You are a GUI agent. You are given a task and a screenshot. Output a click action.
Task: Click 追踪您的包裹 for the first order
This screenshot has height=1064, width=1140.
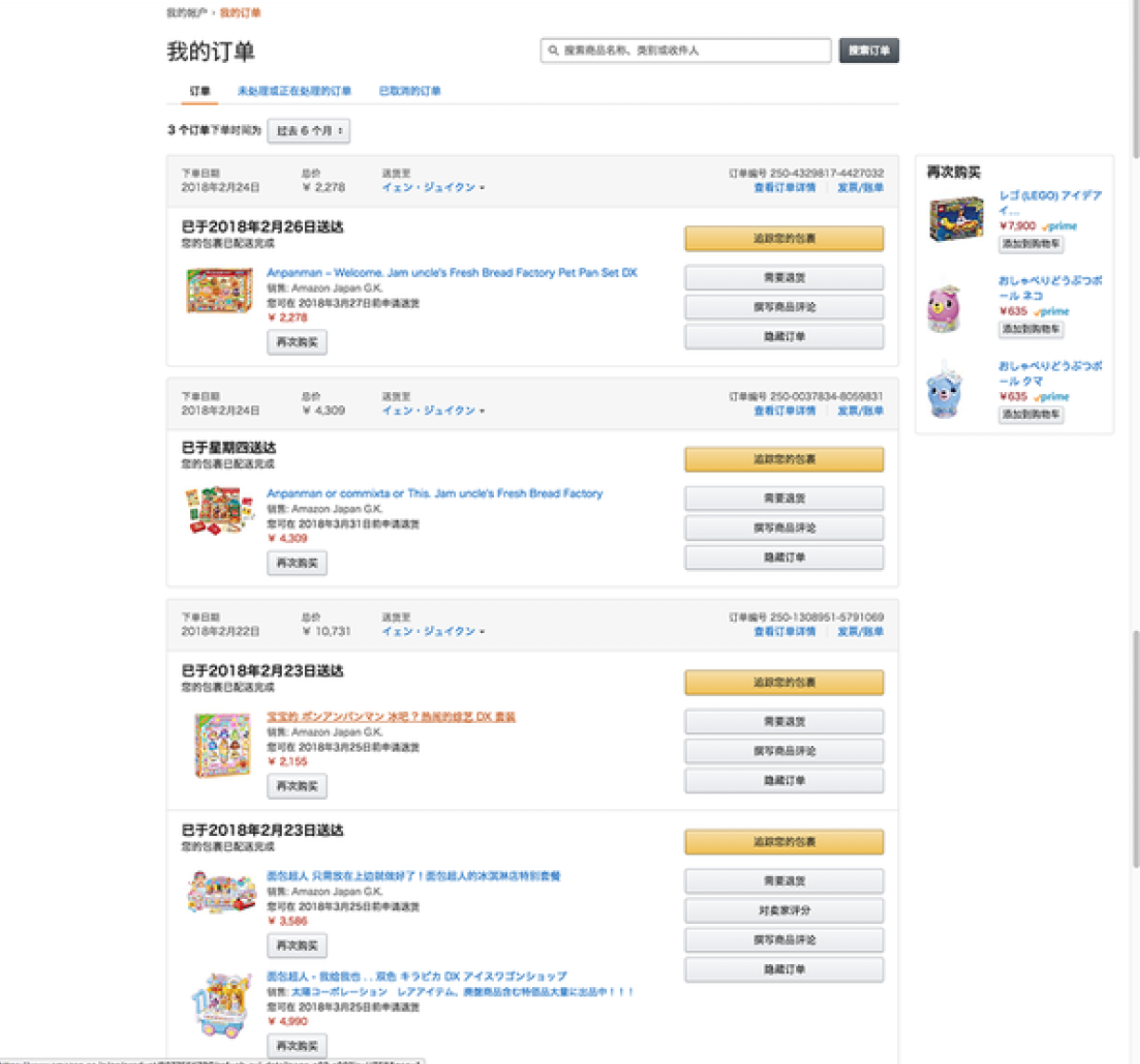coord(783,239)
